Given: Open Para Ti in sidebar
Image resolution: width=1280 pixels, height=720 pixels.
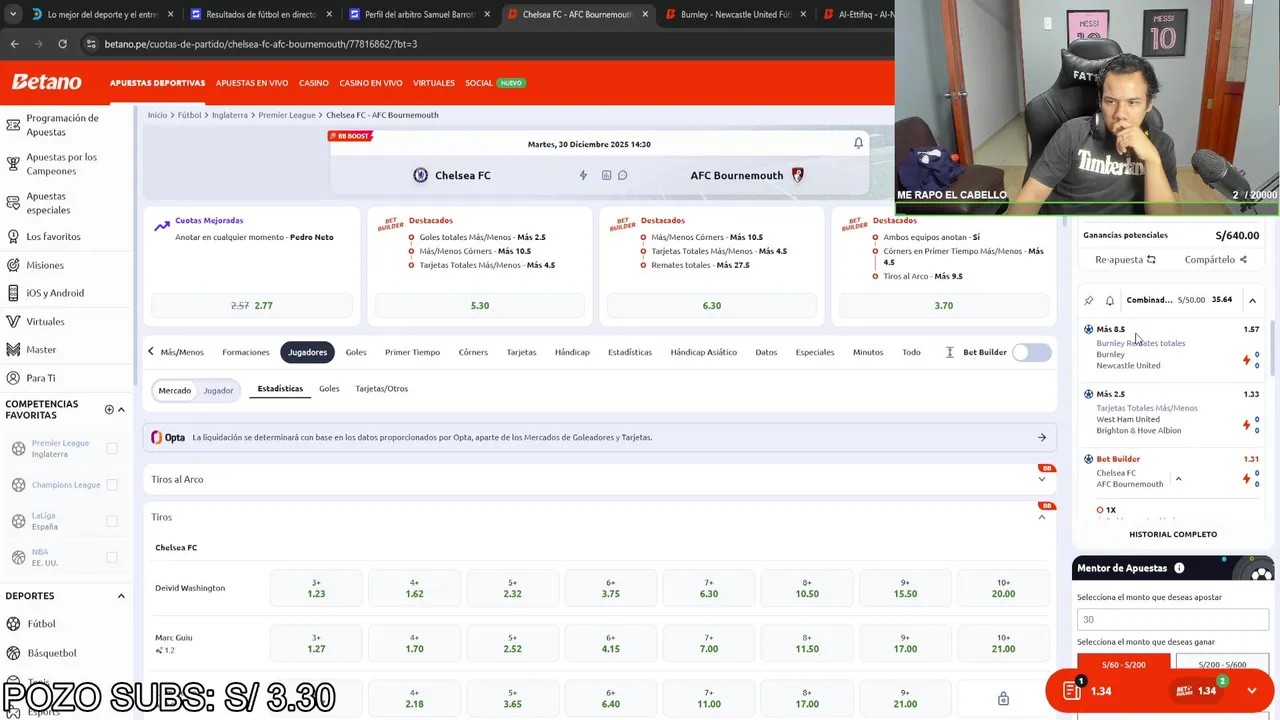Looking at the screenshot, I should tap(40, 378).
